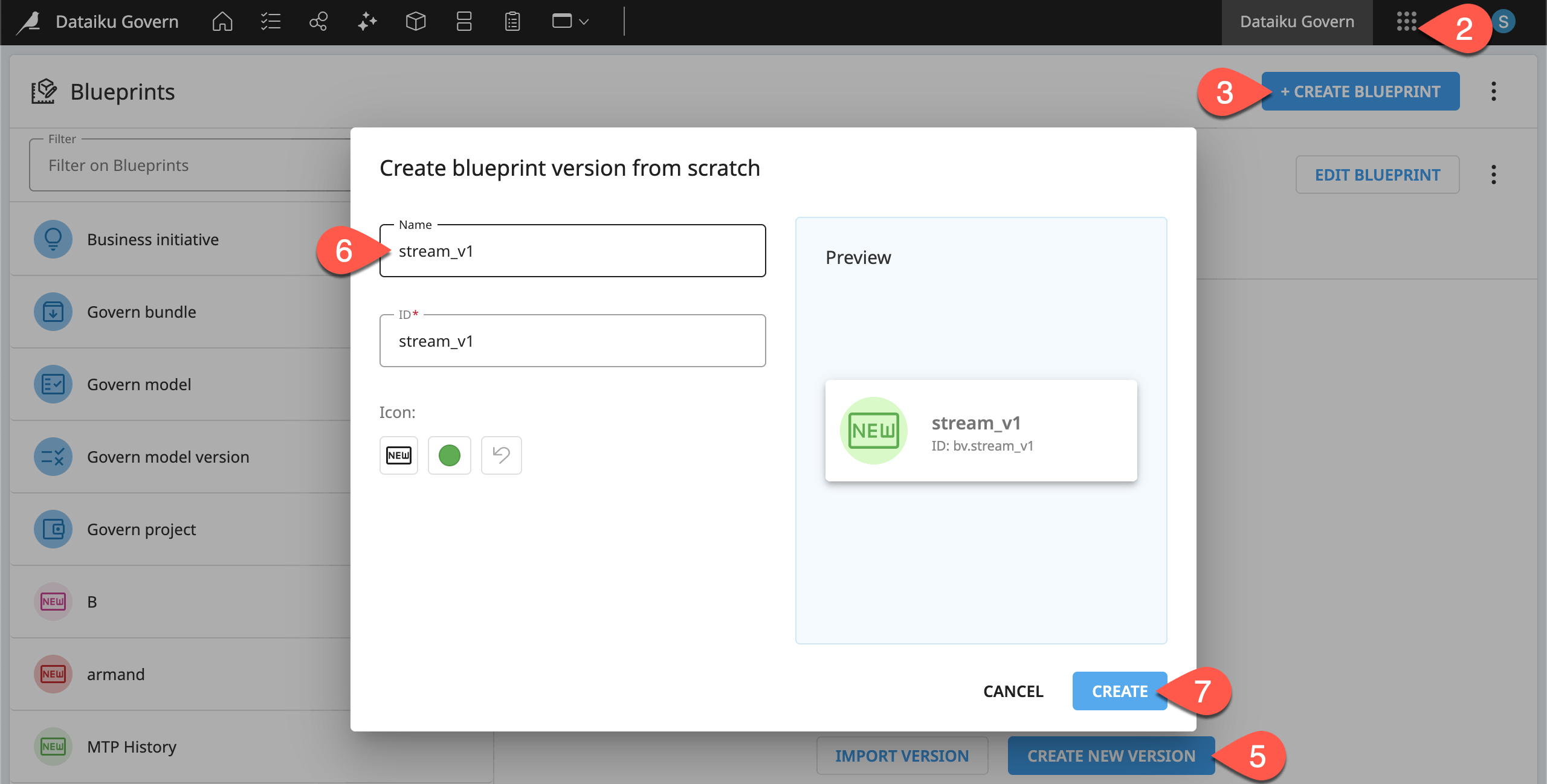Click the Dataiku Govern menu item at top right
Viewport: 1547px width, 784px height.
coord(1297,22)
